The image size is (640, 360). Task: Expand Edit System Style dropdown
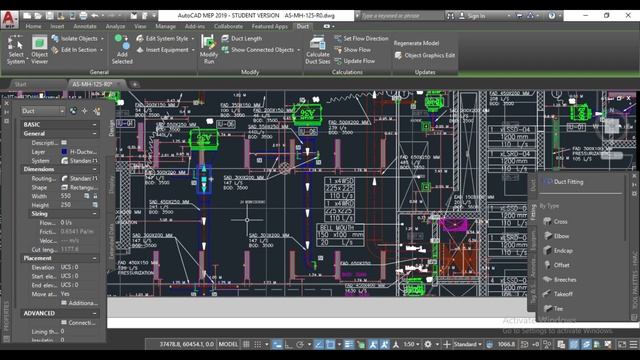point(193,38)
